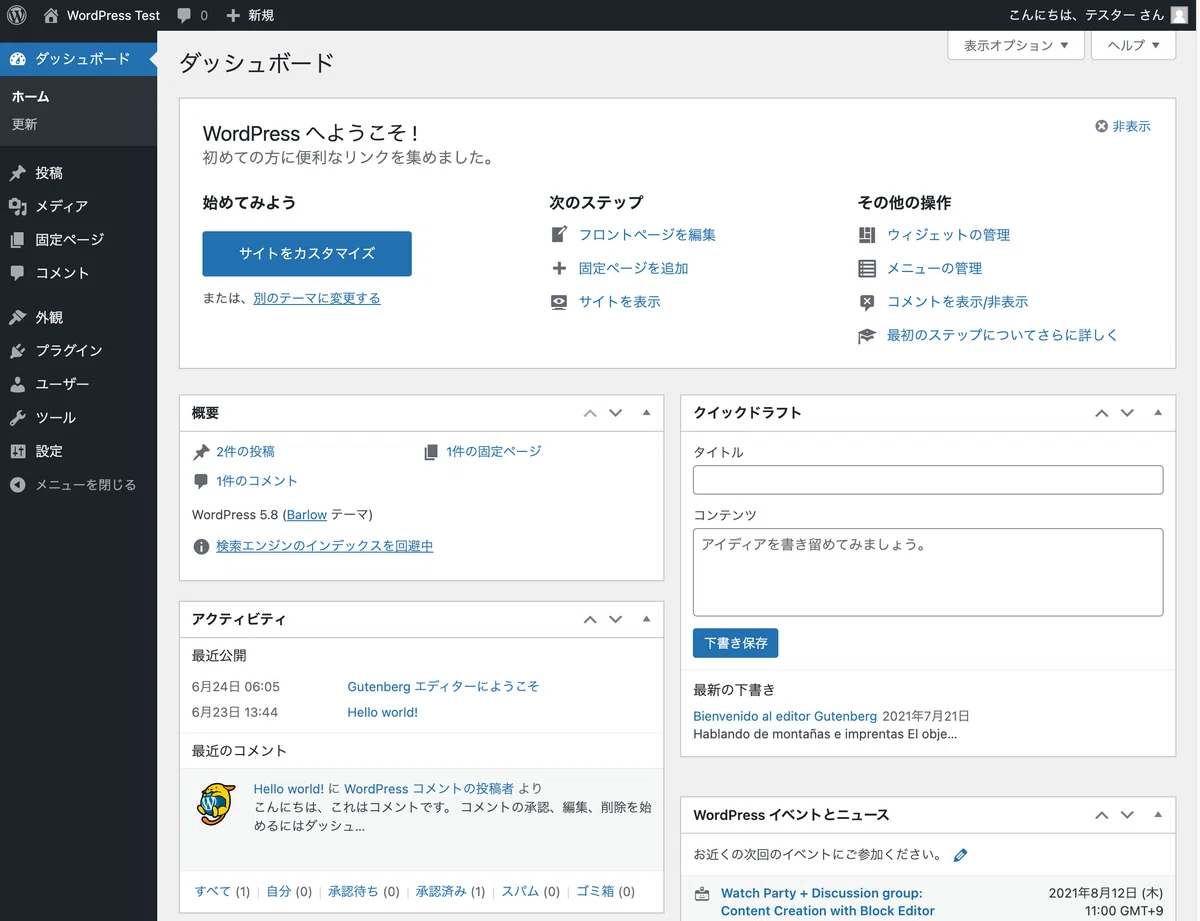Dismiss welcome panel with 非表示

[1123, 127]
